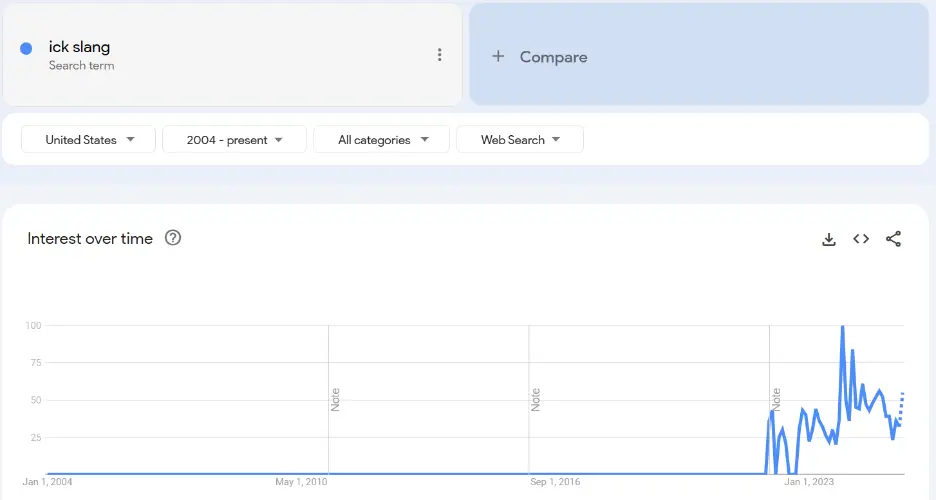Screen dimensions: 936x500
Task: Click the Interest over time heading
Action: pyautogui.click(x=90, y=239)
